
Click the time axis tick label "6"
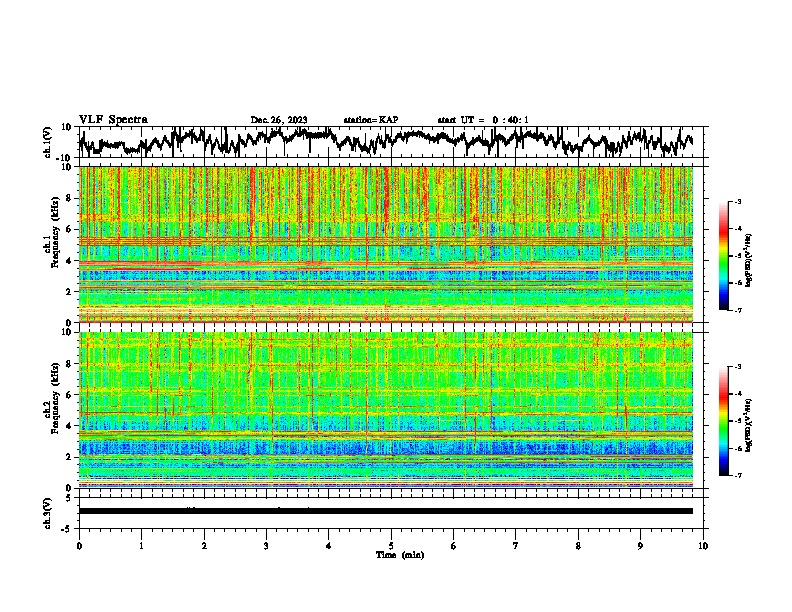coord(454,546)
